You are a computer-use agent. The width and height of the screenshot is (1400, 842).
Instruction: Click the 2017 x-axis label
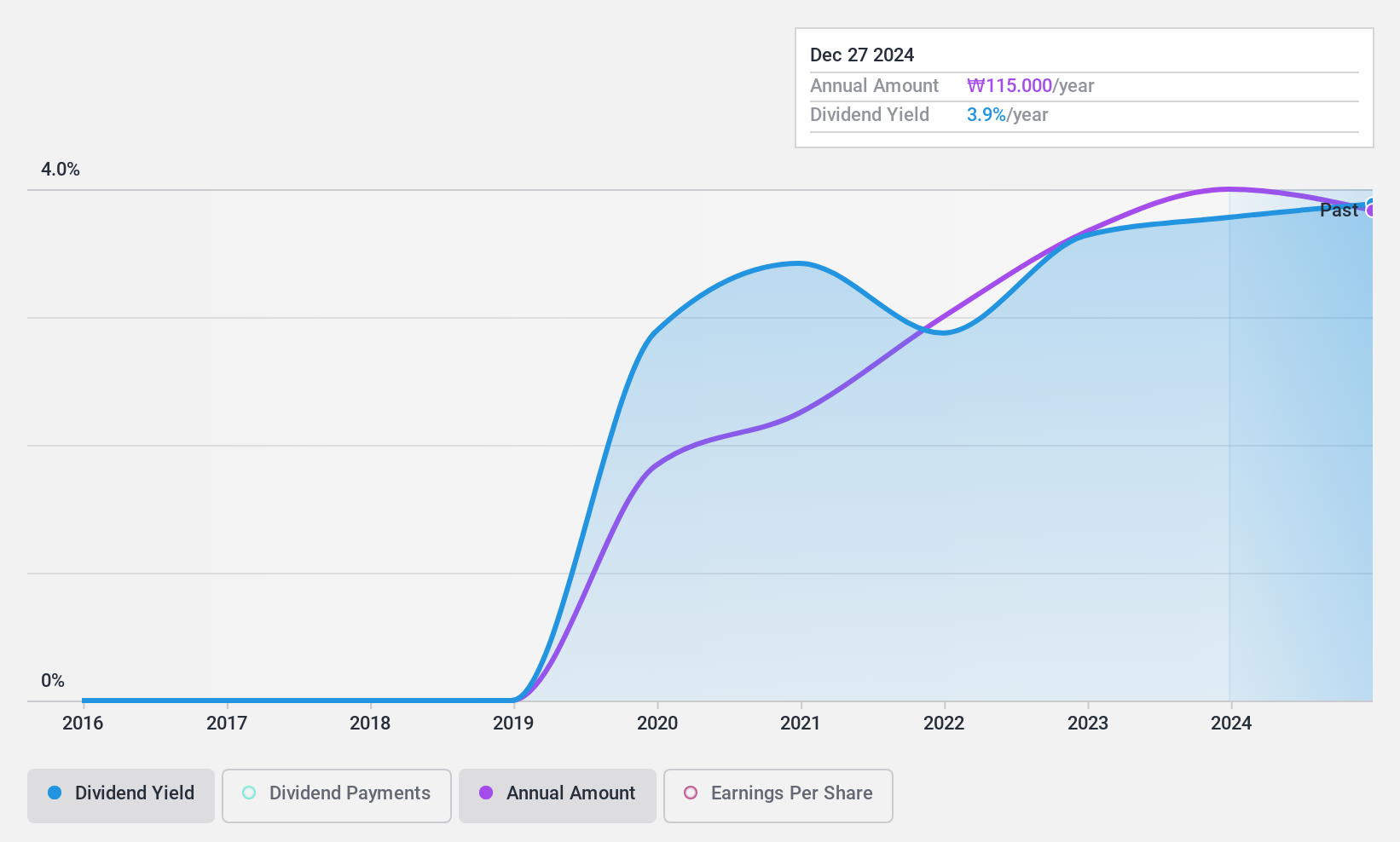[227, 724]
